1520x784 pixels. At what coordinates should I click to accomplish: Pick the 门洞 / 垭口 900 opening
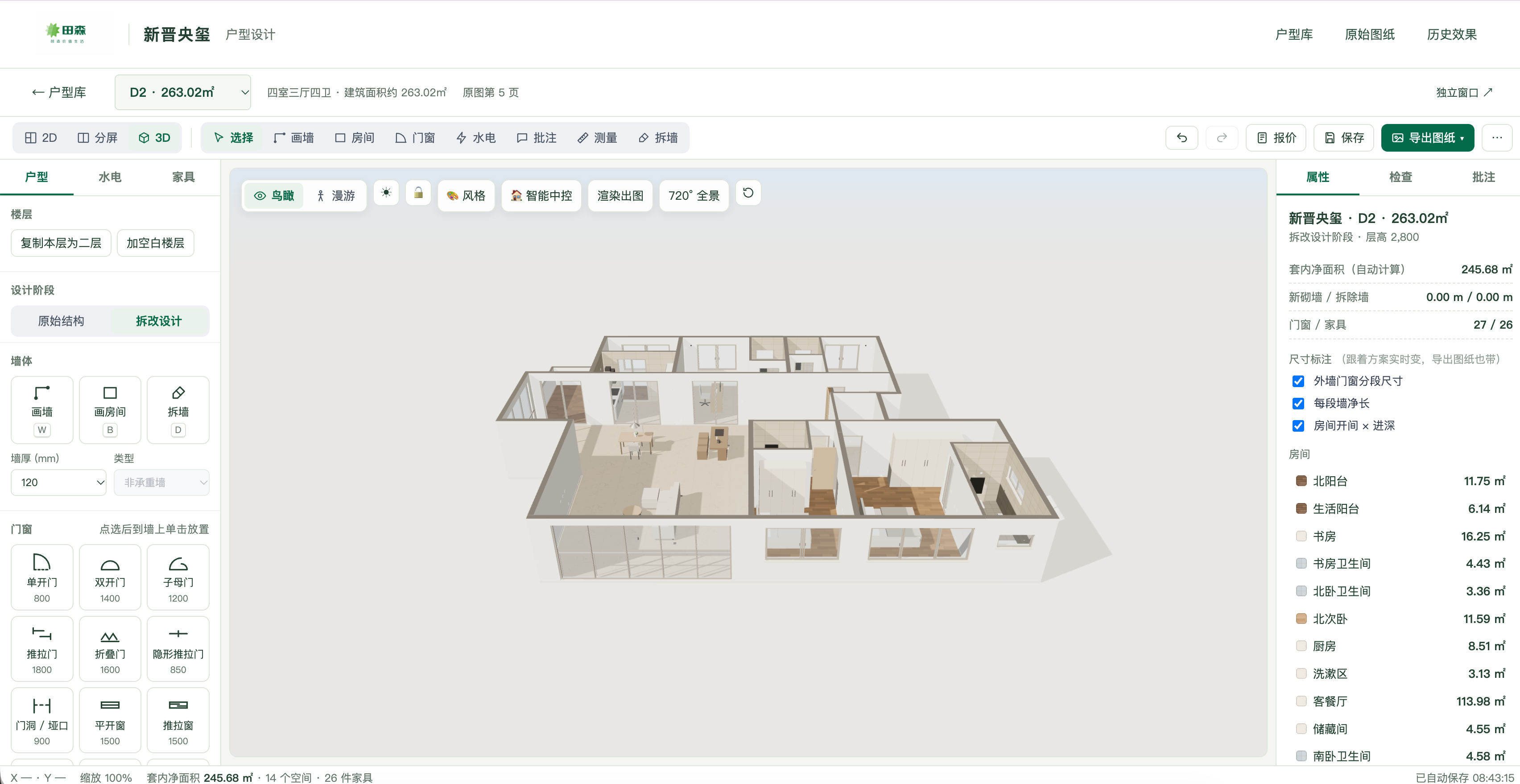[42, 720]
